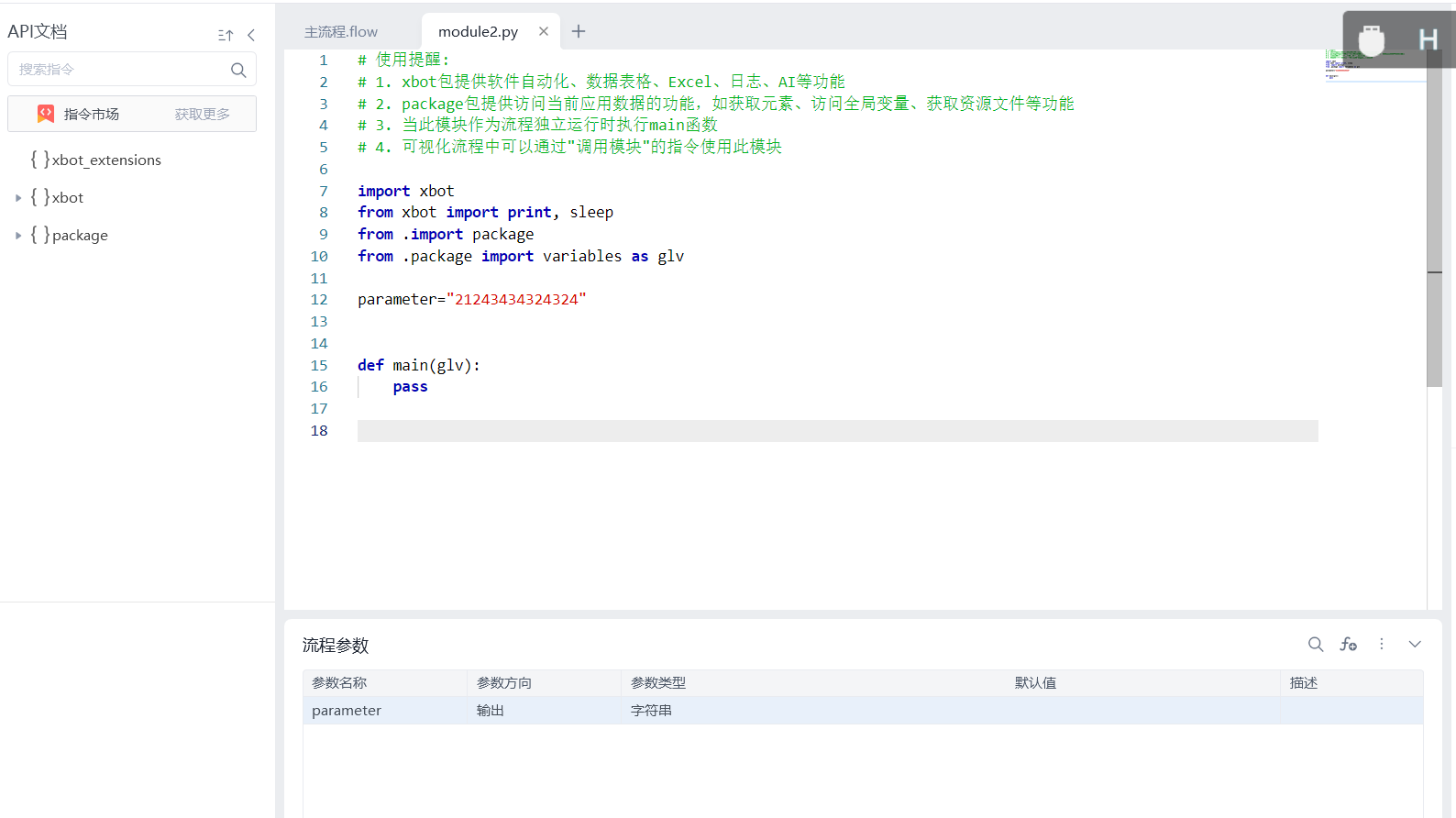Expand the xbot tree node
Screen dimensions: 1456x818
click(18, 198)
